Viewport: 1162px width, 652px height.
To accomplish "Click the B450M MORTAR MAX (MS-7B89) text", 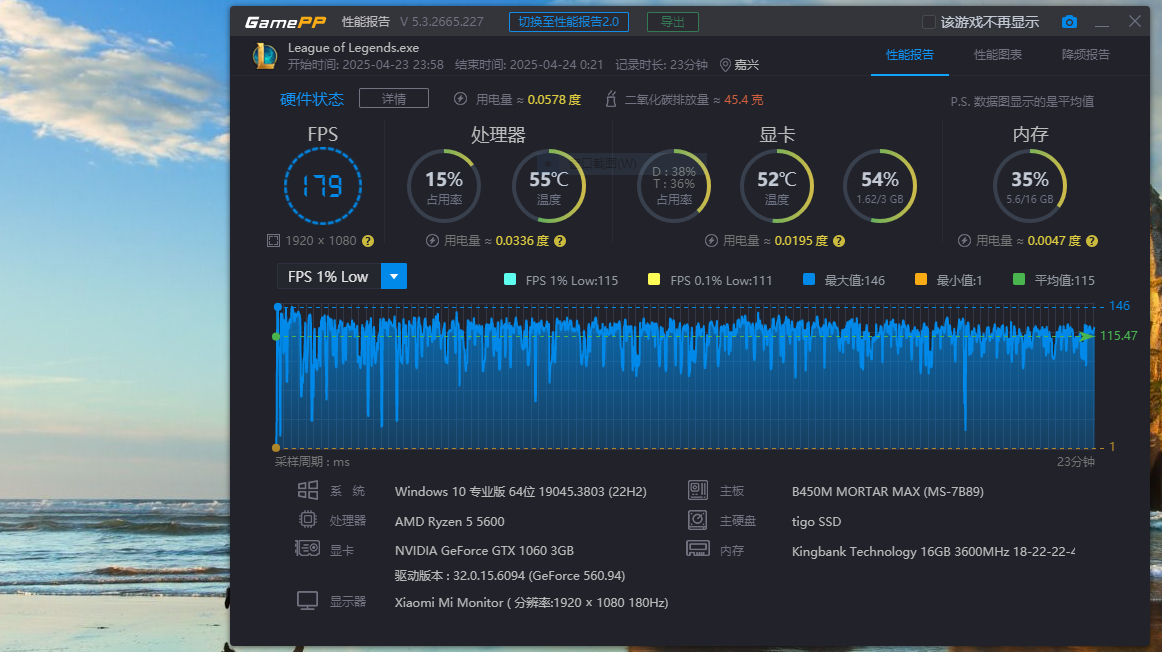I will [888, 491].
